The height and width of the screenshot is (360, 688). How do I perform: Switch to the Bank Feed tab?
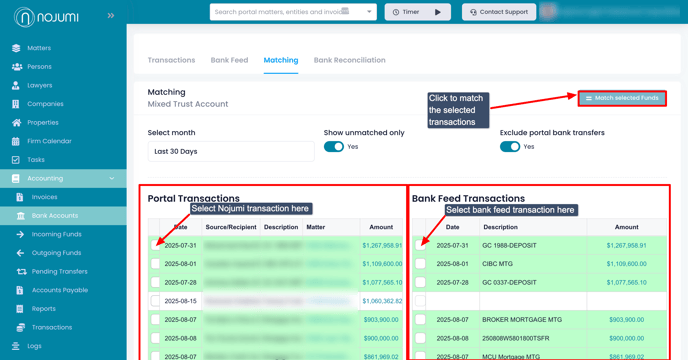pos(229,60)
